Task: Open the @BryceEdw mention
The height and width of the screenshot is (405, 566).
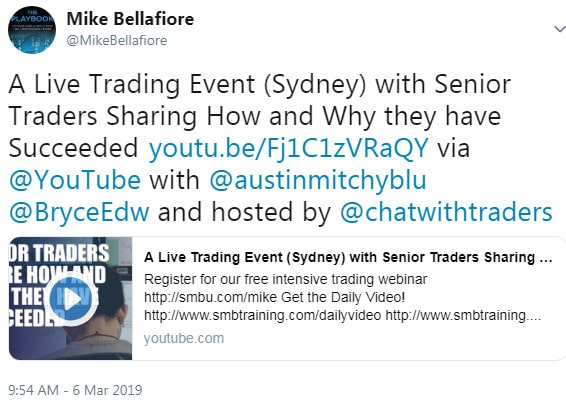Action: (79, 212)
